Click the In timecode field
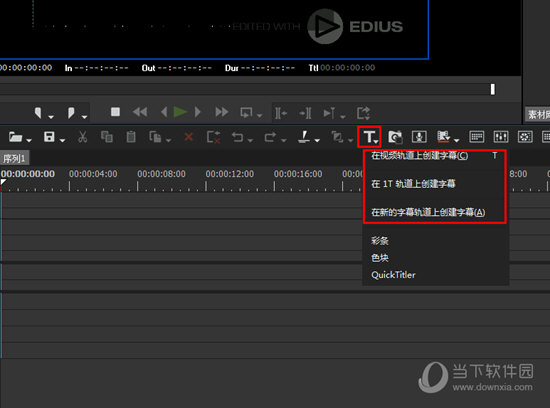Viewport: 550px width, 408px height. click(102, 68)
